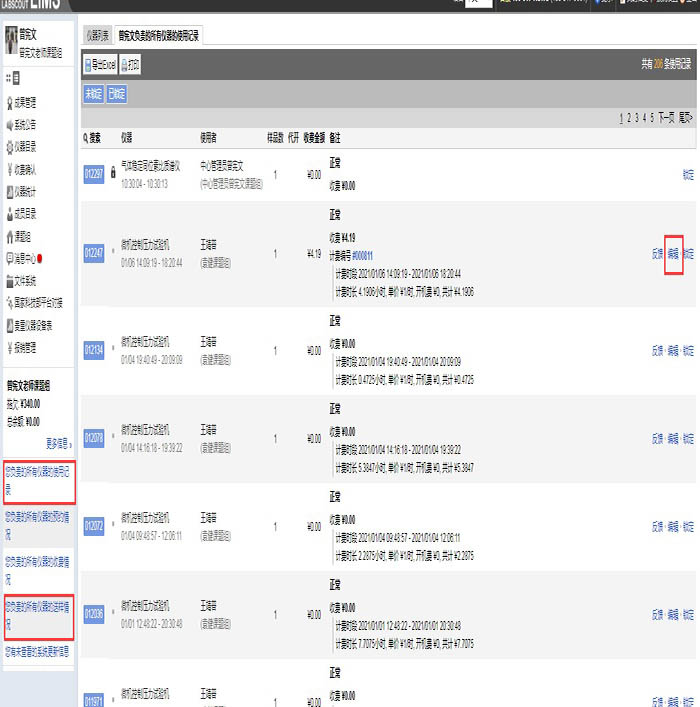Open 文件系统 in the sidebar
The image size is (700, 707).
27,280
